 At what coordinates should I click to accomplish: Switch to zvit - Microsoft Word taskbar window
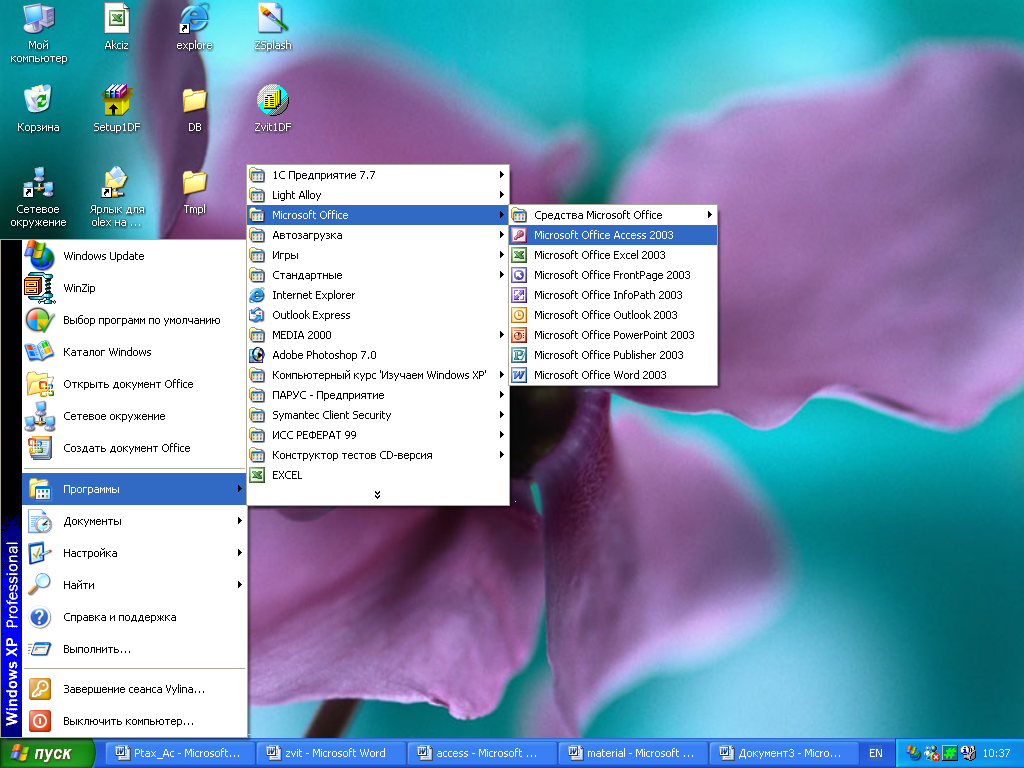point(329,754)
